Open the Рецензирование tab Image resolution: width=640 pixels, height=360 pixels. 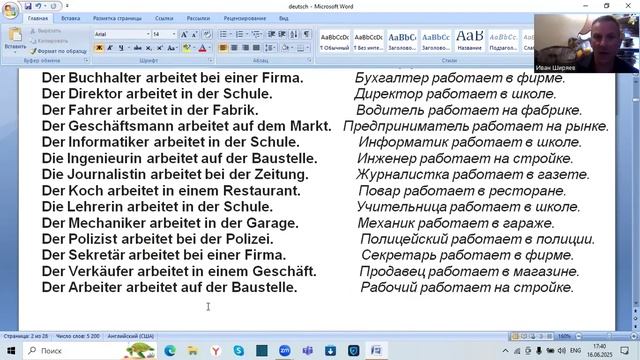click(244, 18)
